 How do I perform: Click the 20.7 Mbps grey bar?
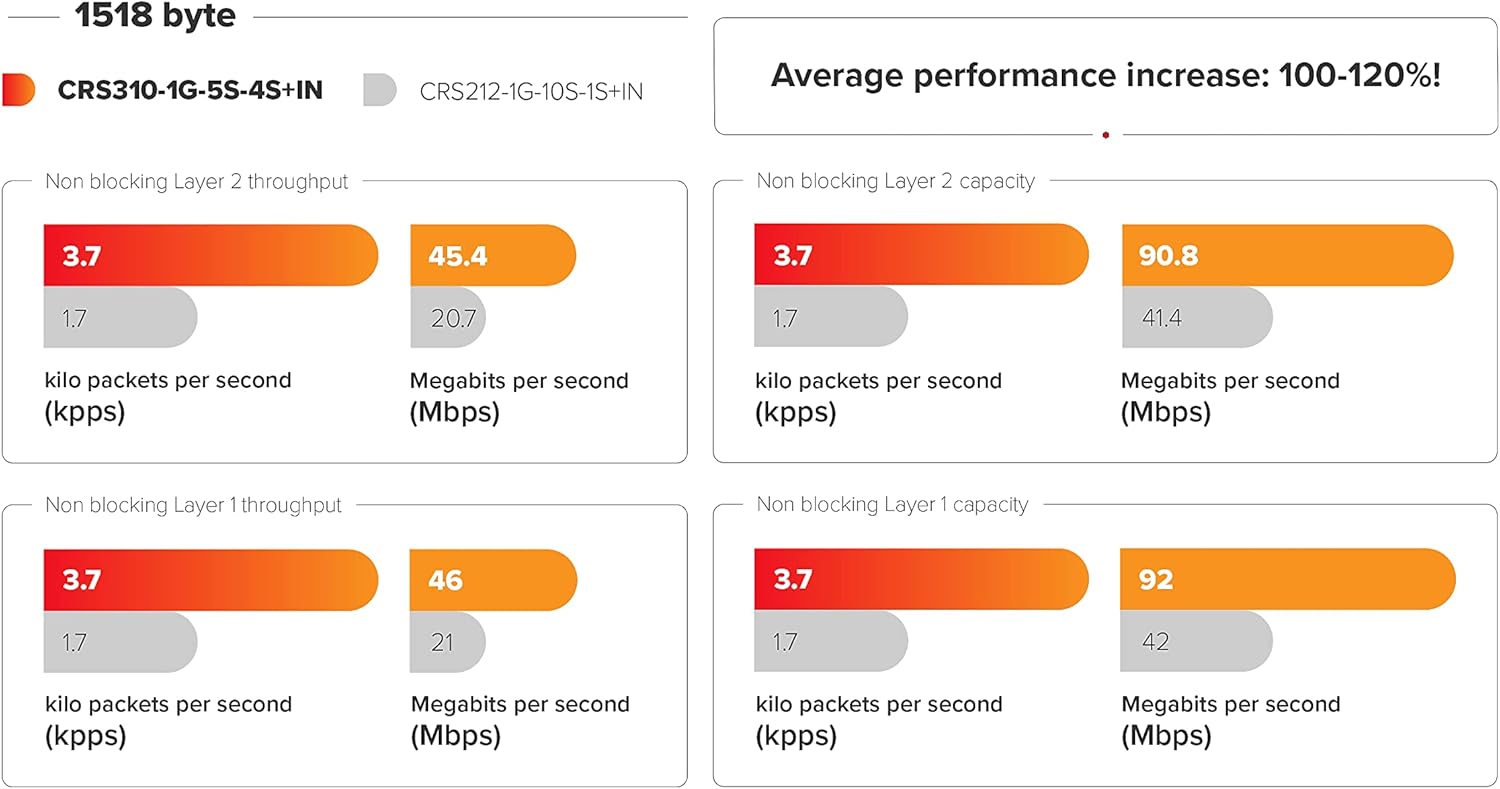[x=447, y=318]
